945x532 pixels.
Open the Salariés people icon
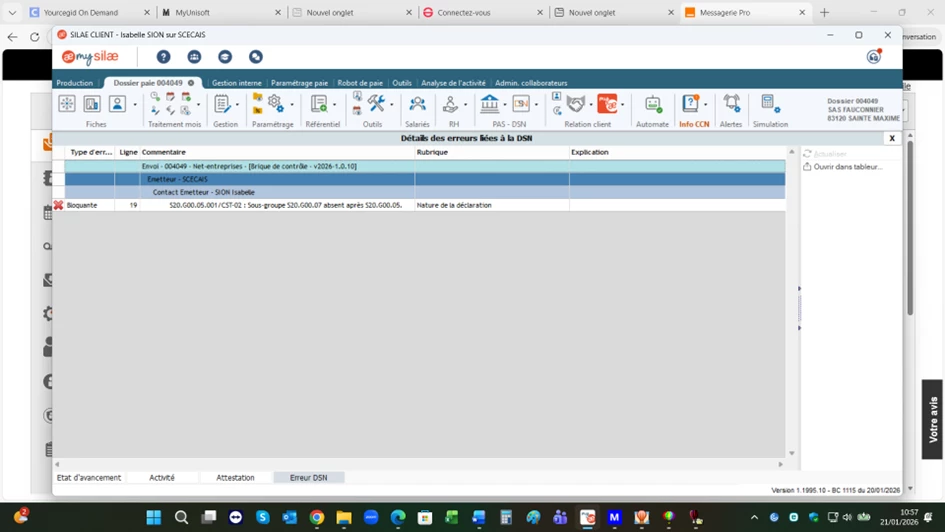(x=417, y=104)
